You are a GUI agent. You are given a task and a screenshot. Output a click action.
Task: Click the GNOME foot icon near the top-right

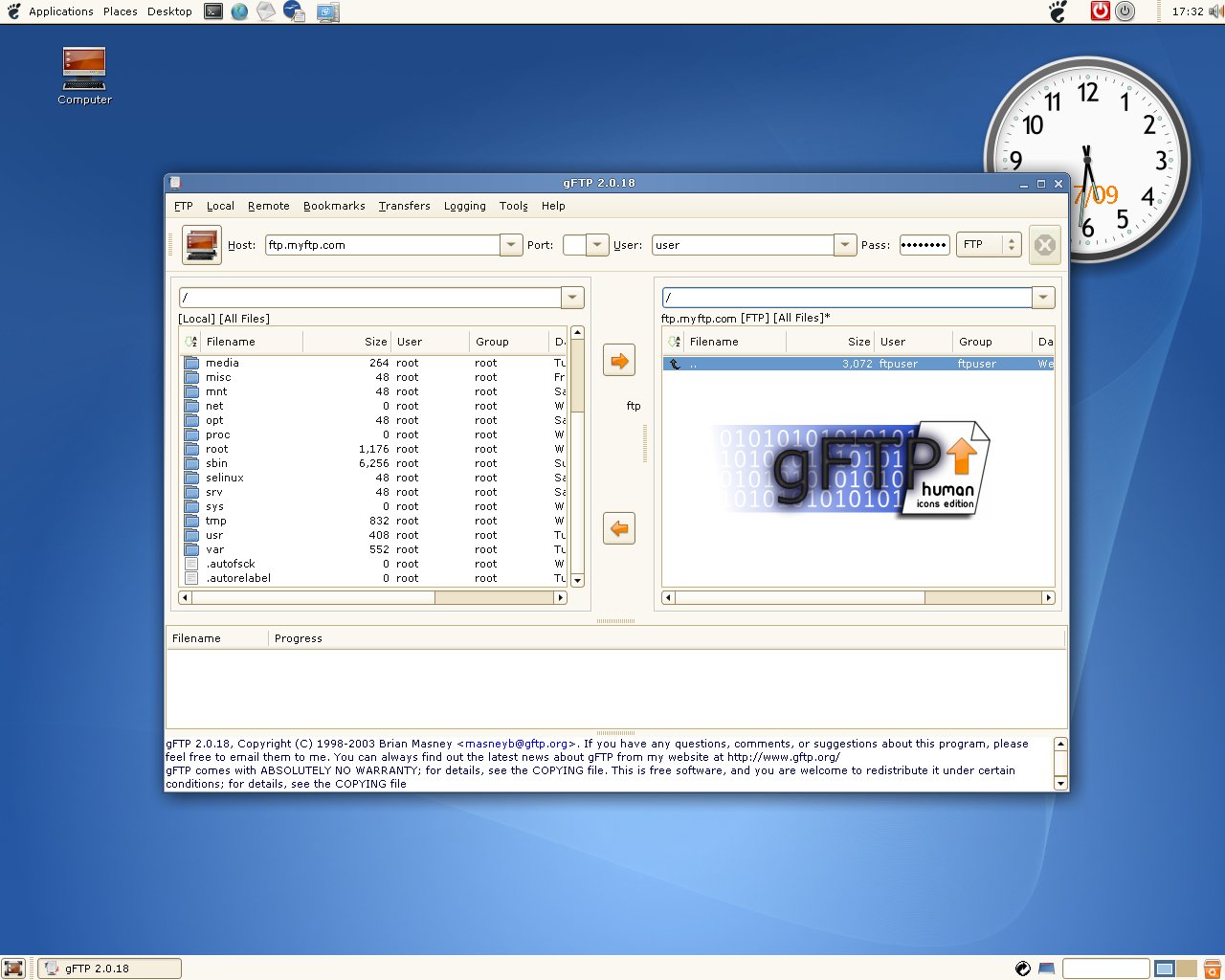1058,11
